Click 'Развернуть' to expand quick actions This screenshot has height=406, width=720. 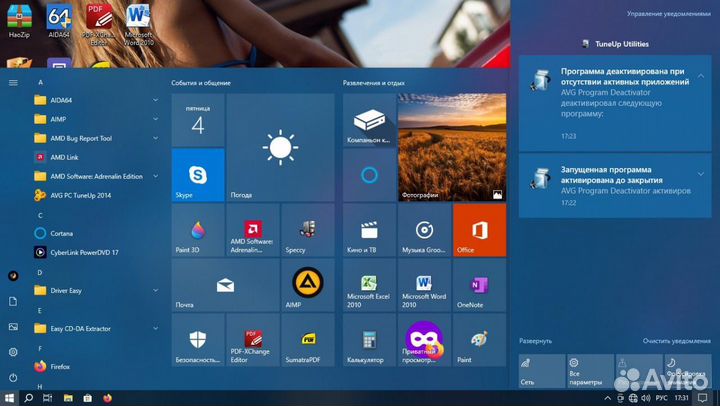[535, 341]
